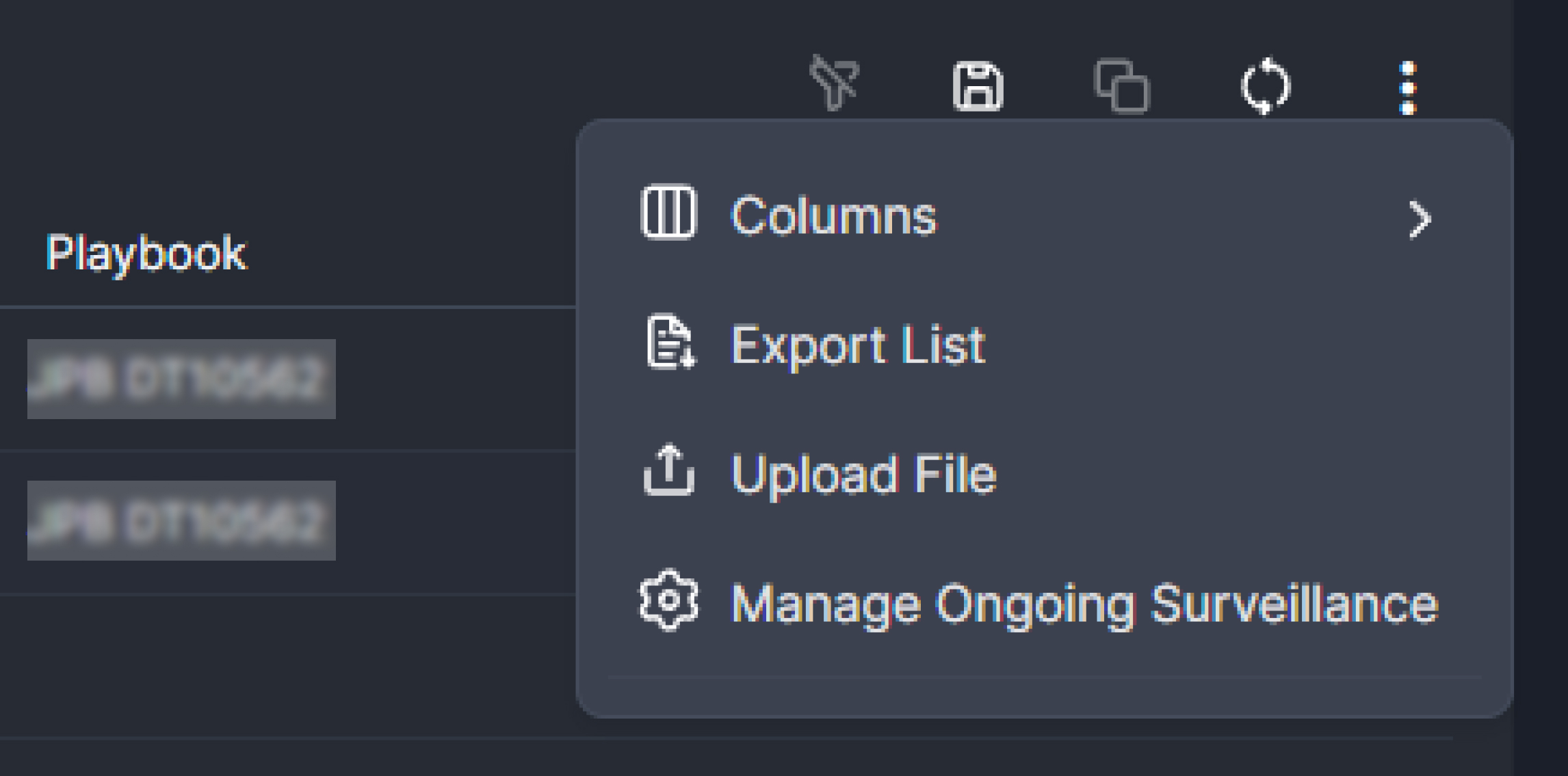Viewport: 1568px width, 776px height.
Task: Select Upload File menu option
Action: click(x=863, y=474)
